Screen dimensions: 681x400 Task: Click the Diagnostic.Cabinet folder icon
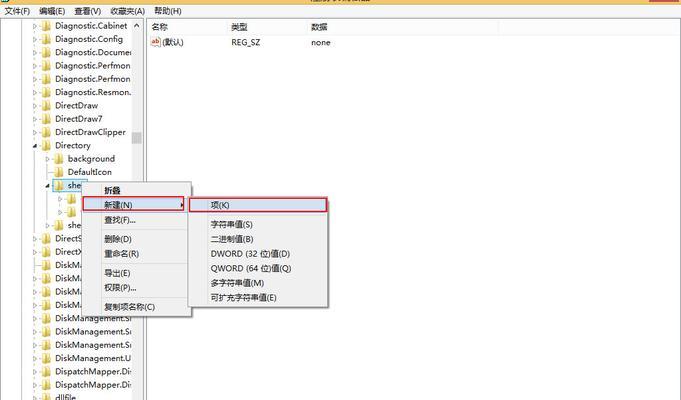click(x=46, y=26)
